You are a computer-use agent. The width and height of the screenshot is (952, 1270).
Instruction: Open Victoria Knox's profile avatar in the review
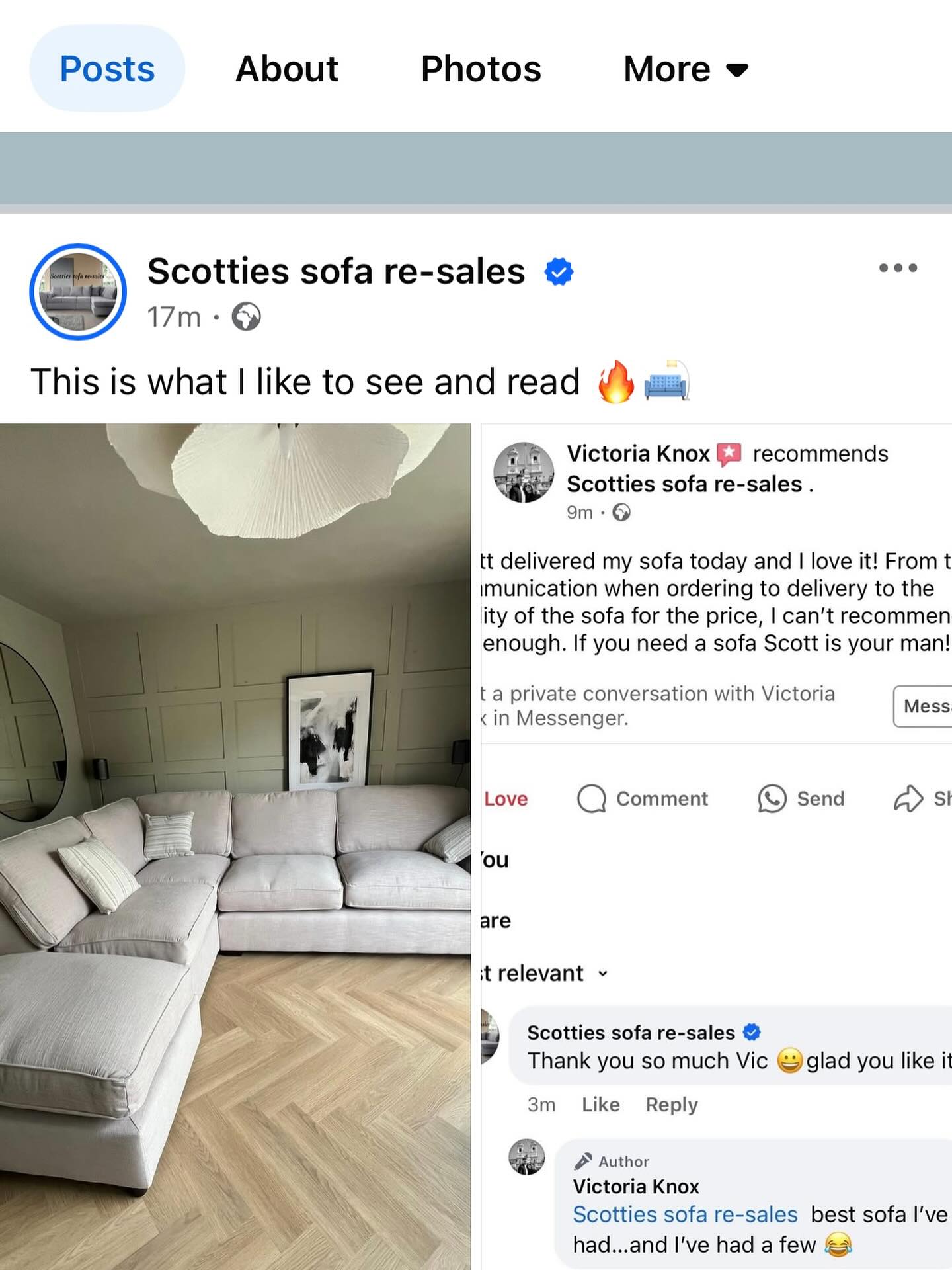[524, 472]
